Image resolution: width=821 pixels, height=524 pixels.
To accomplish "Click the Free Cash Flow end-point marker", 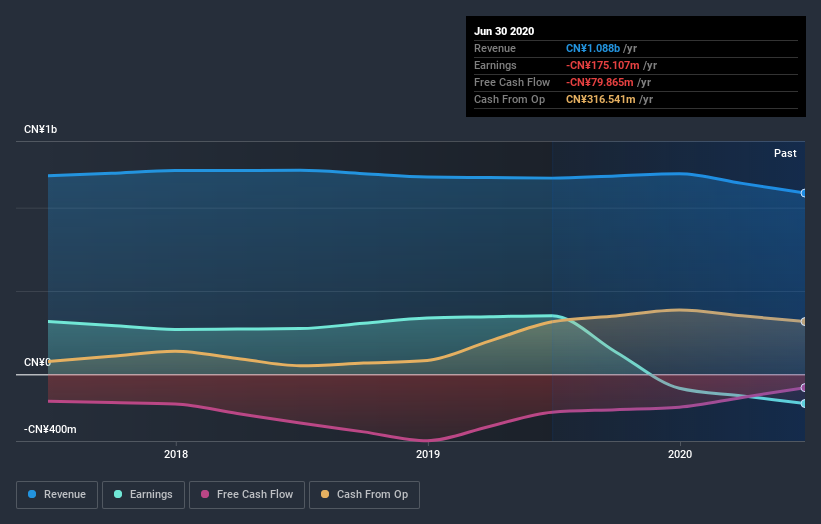I will [x=803, y=388].
